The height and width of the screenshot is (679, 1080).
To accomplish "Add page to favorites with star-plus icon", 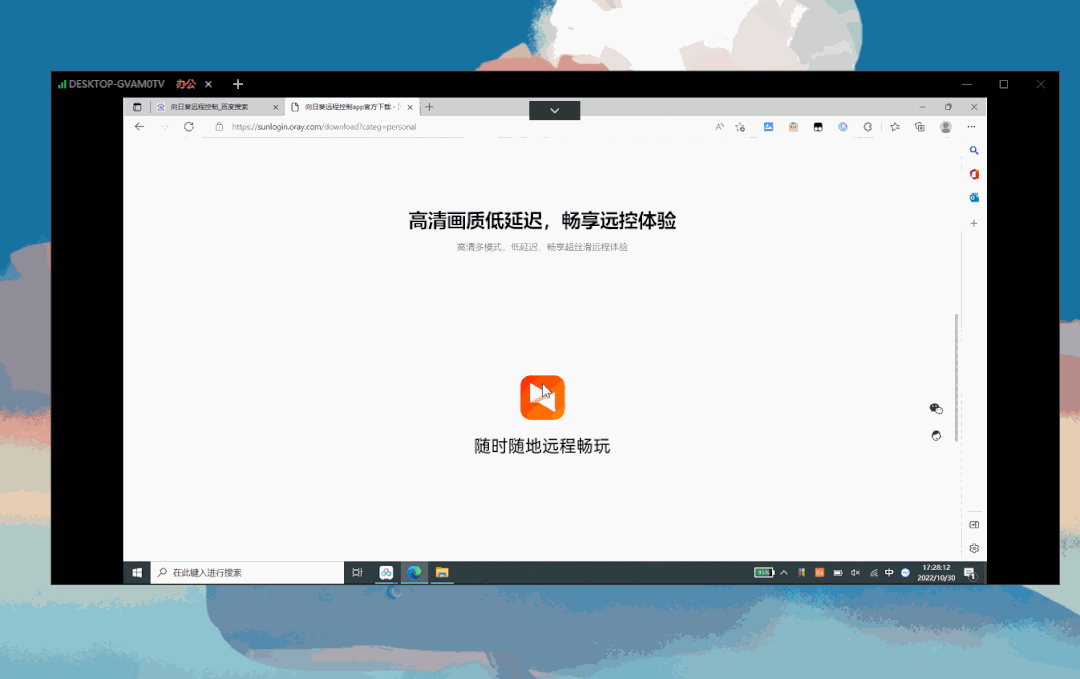I will (740, 127).
